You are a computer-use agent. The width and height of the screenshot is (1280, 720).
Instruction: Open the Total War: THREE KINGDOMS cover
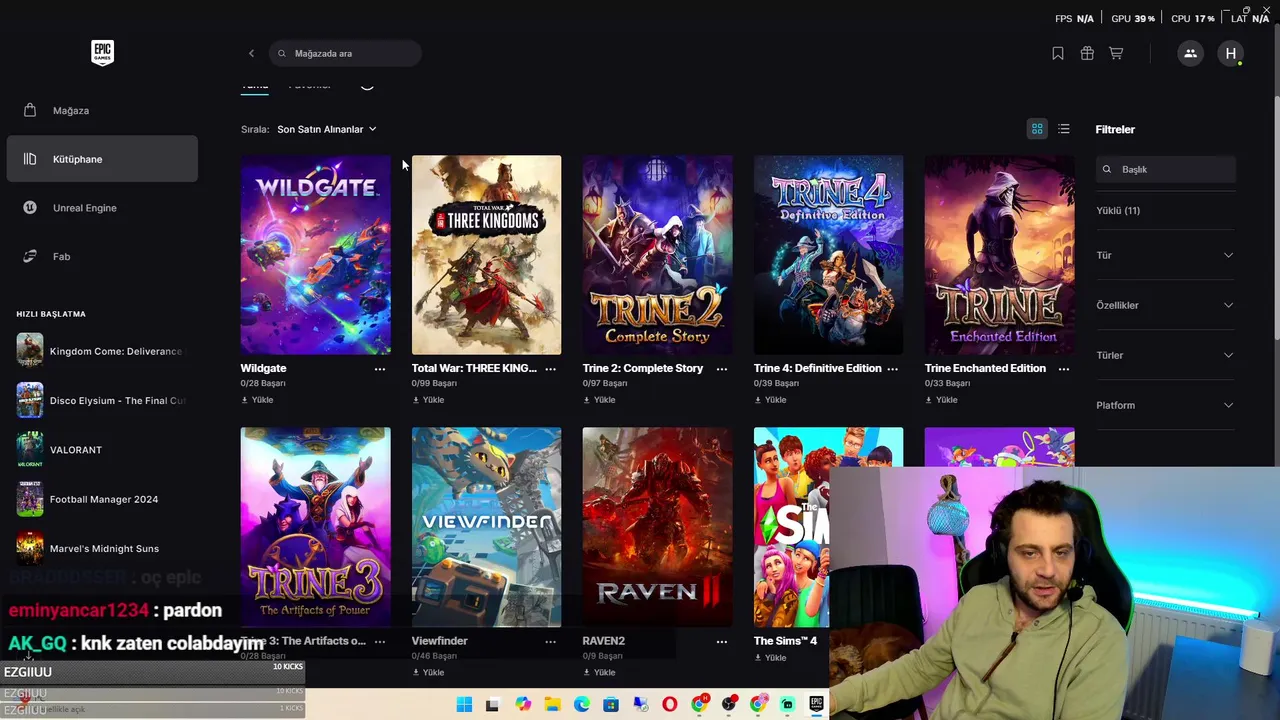click(x=487, y=255)
